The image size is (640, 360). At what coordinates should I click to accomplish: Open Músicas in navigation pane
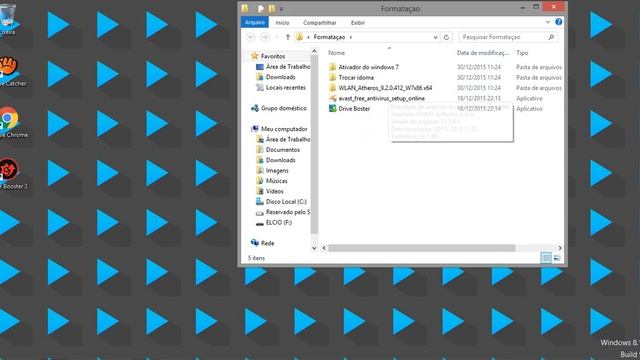[x=276, y=181]
